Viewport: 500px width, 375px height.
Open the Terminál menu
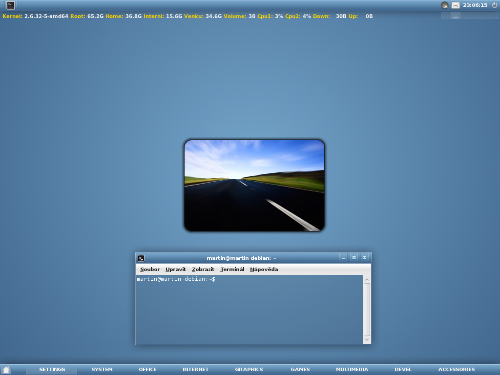[x=232, y=269]
